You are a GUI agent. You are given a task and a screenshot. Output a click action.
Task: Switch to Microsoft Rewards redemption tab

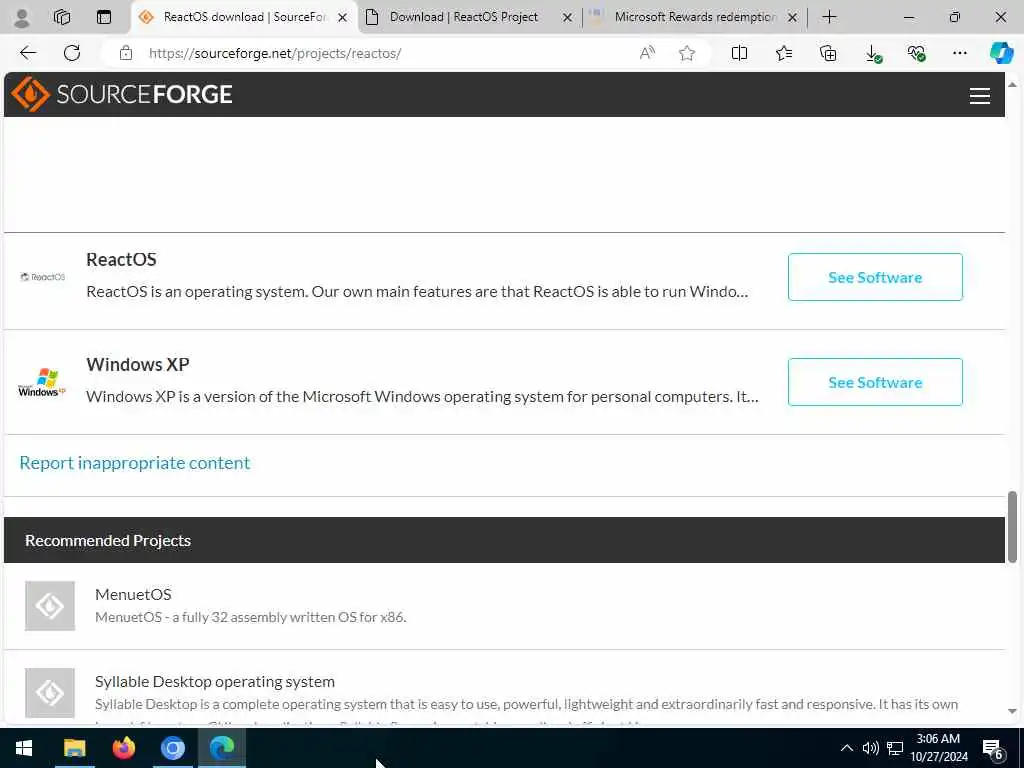tap(694, 18)
